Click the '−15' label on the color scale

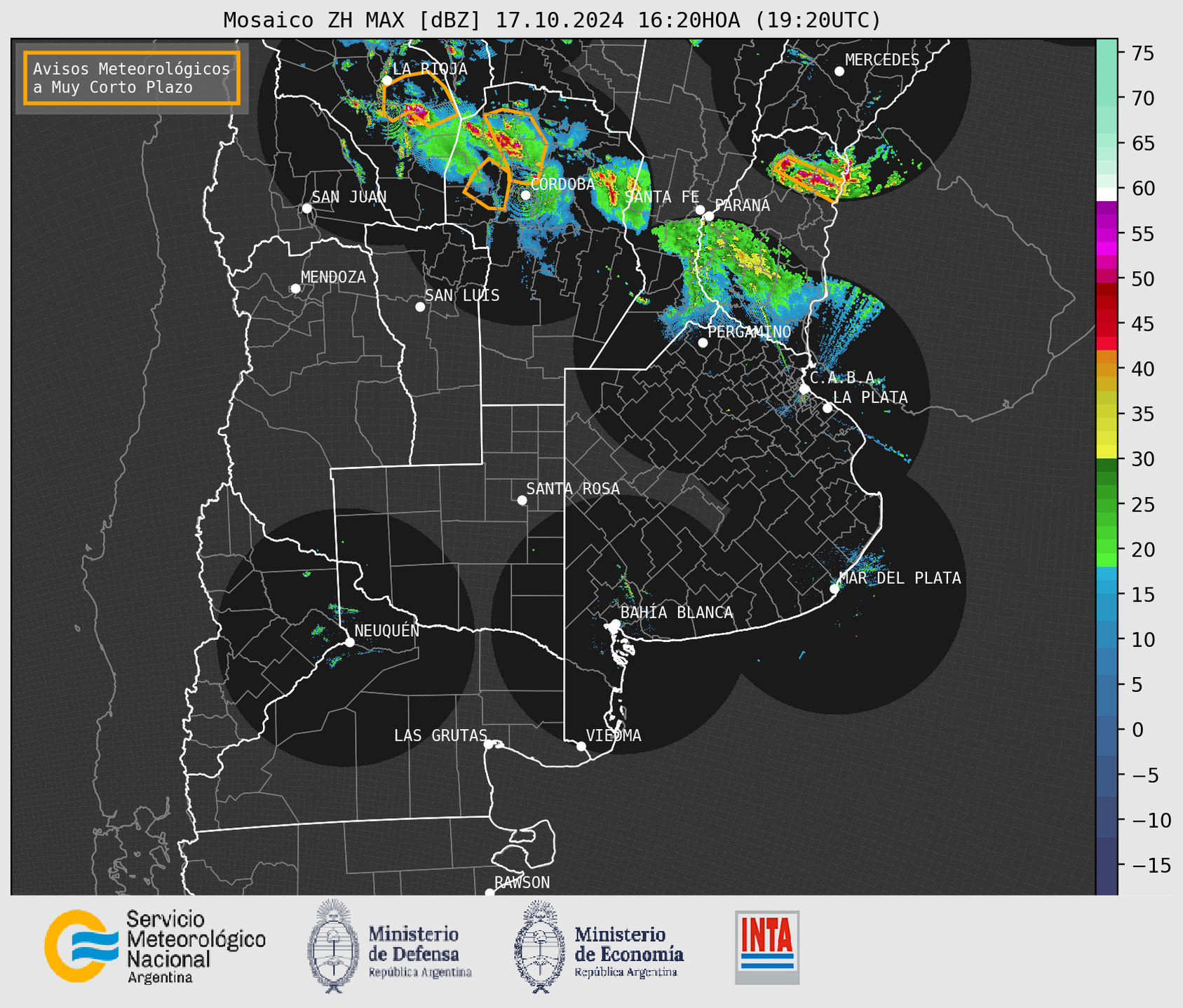(x=1151, y=865)
